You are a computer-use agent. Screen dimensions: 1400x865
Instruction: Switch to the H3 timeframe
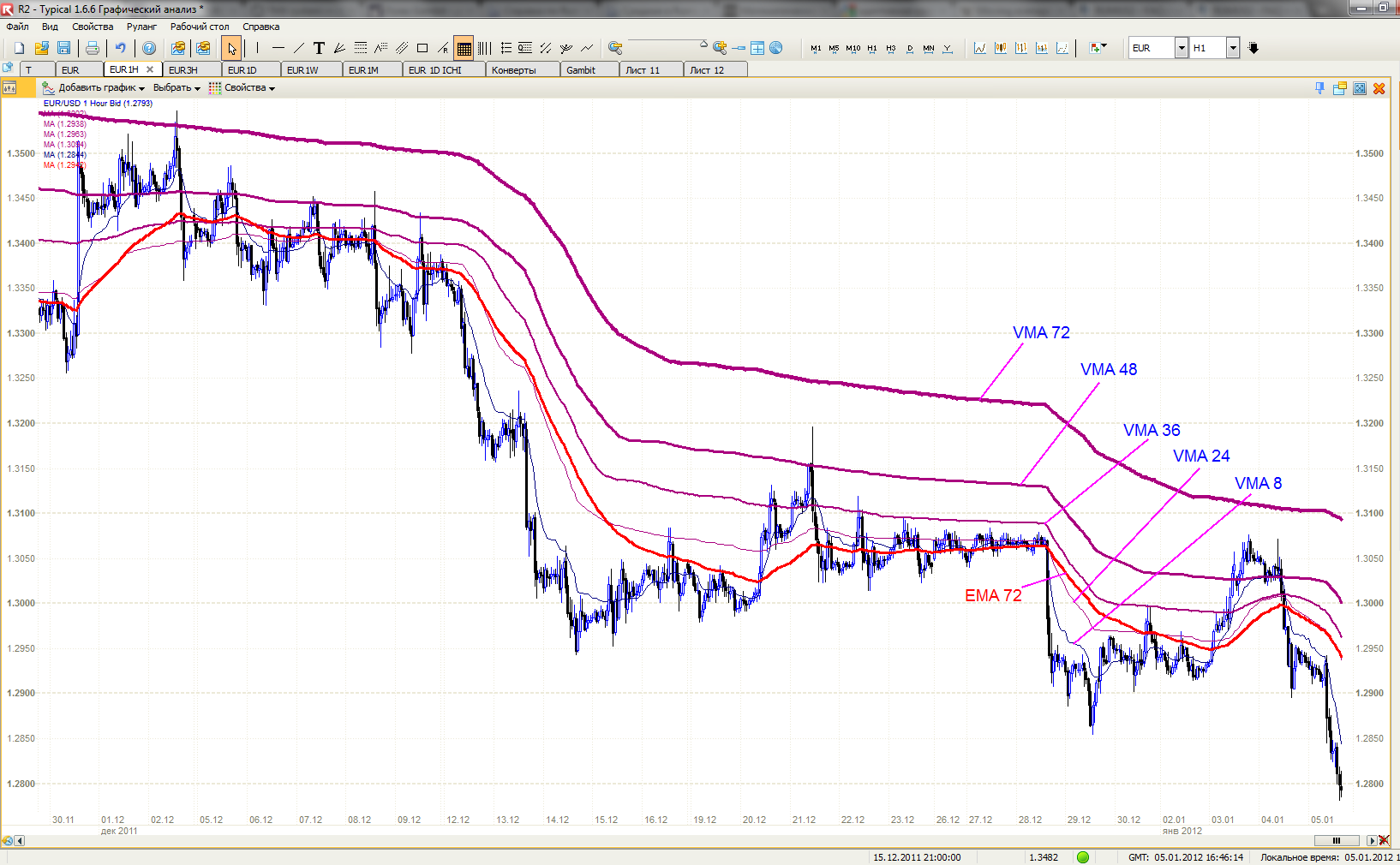click(x=891, y=48)
